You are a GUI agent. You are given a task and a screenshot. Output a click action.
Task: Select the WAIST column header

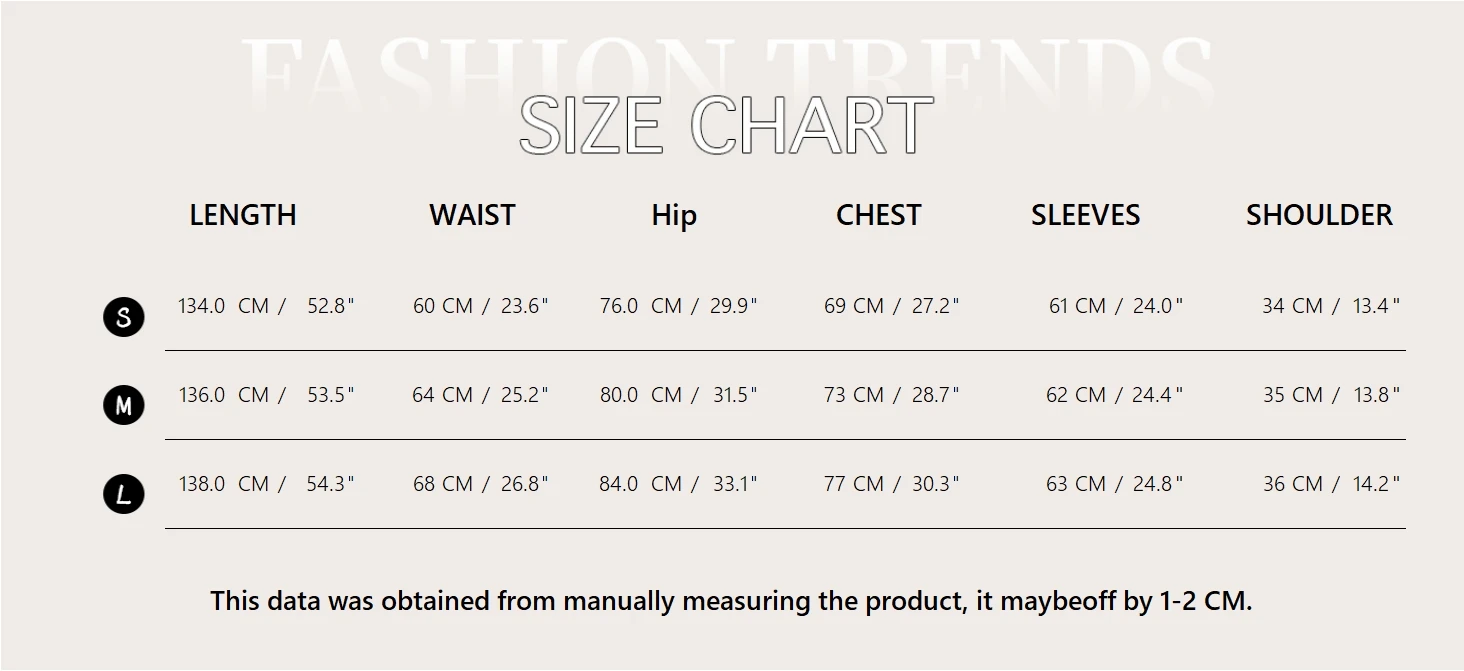(472, 215)
